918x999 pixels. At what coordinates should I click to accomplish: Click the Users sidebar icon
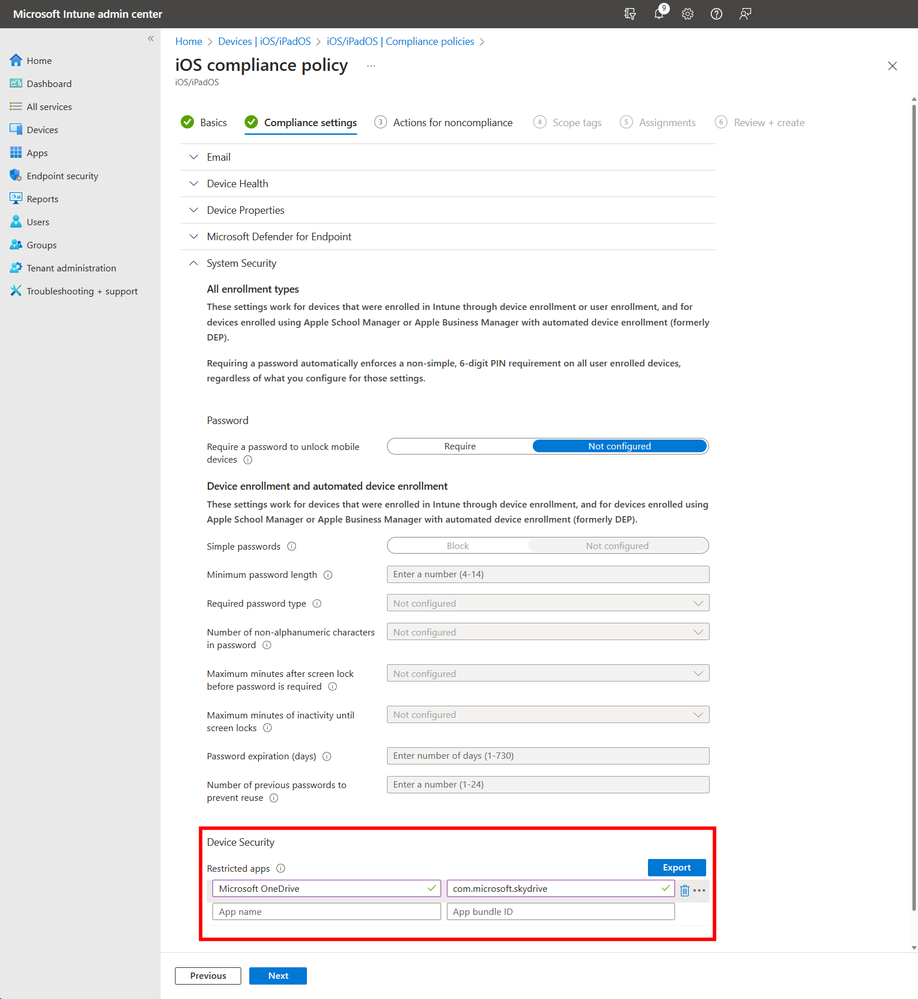16,222
